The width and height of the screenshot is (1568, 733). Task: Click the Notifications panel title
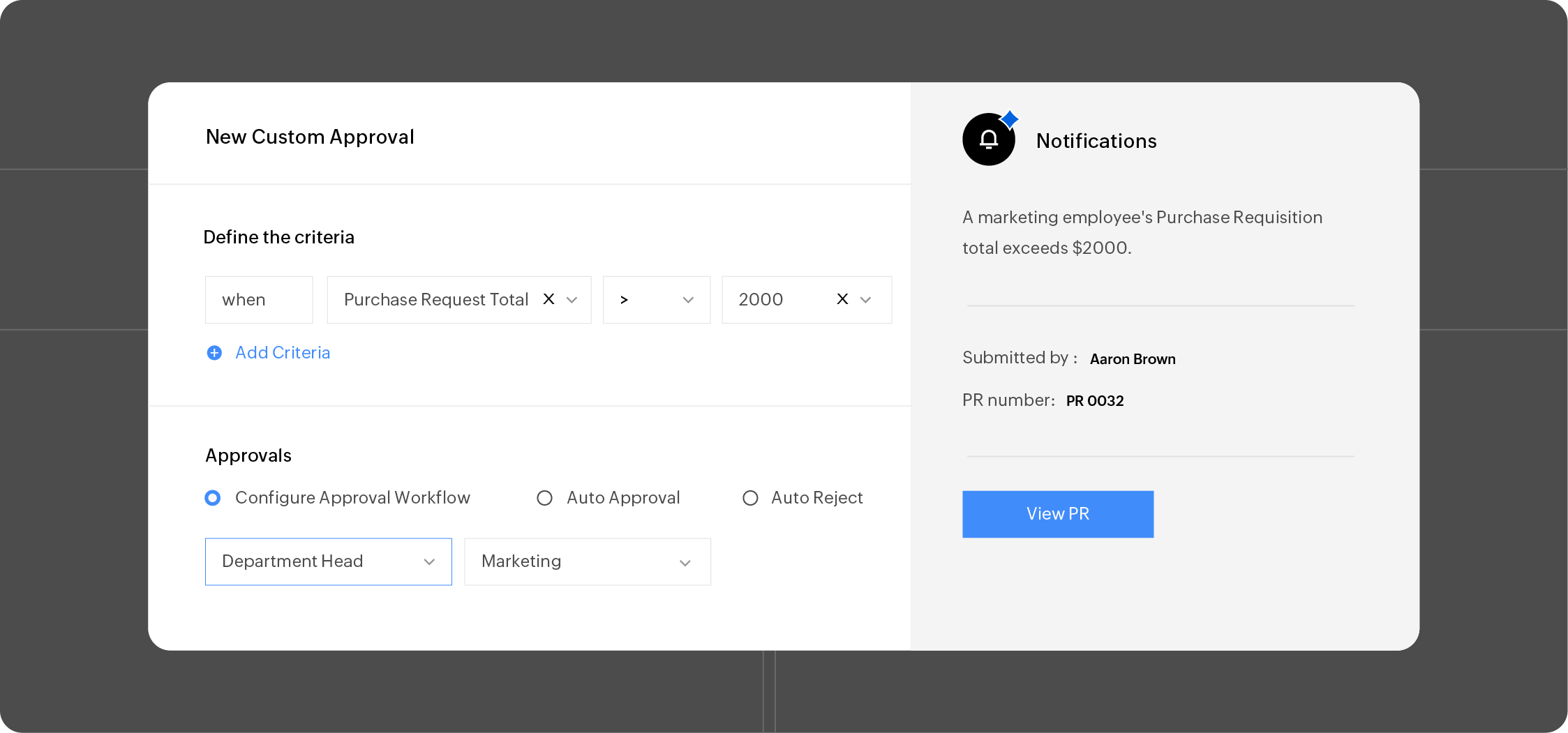[1097, 140]
